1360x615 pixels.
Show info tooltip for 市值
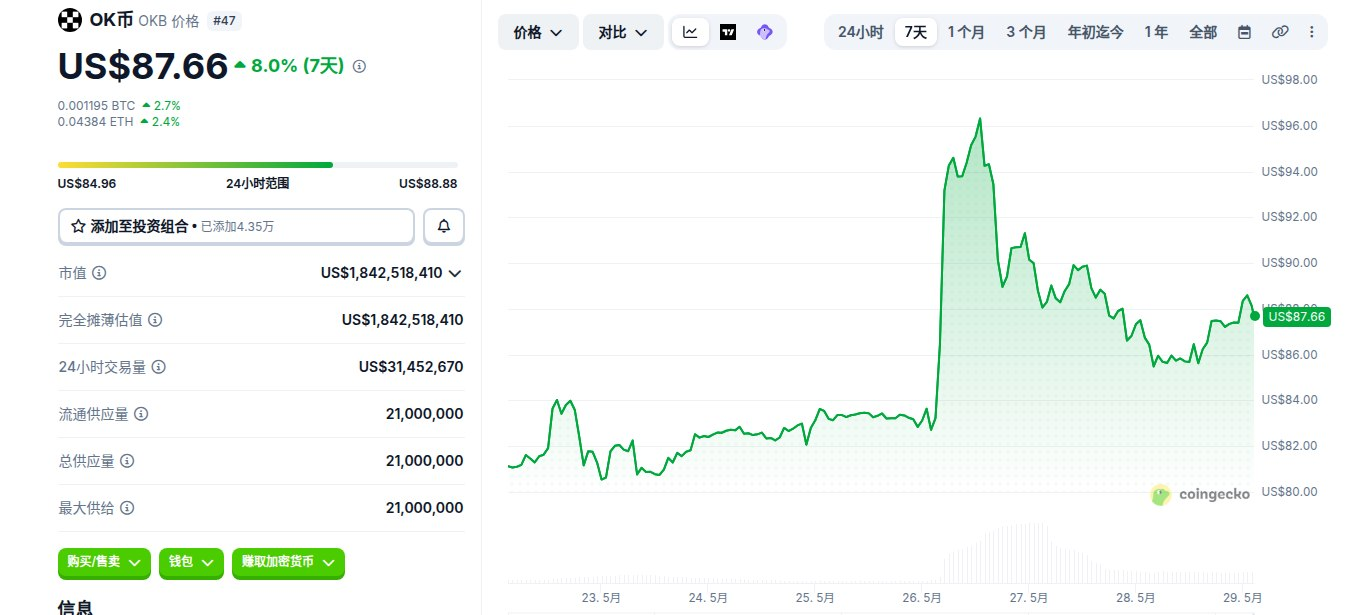click(x=100, y=273)
